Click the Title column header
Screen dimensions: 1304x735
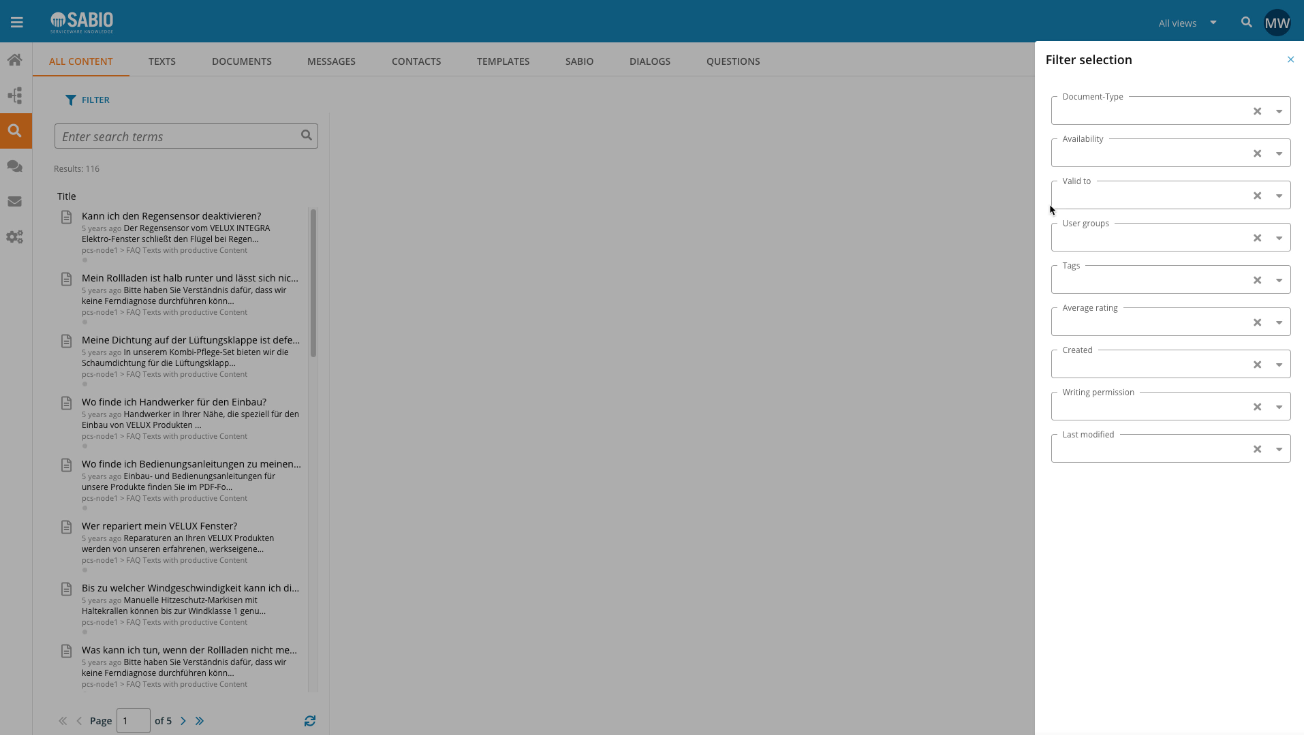tap(66, 196)
